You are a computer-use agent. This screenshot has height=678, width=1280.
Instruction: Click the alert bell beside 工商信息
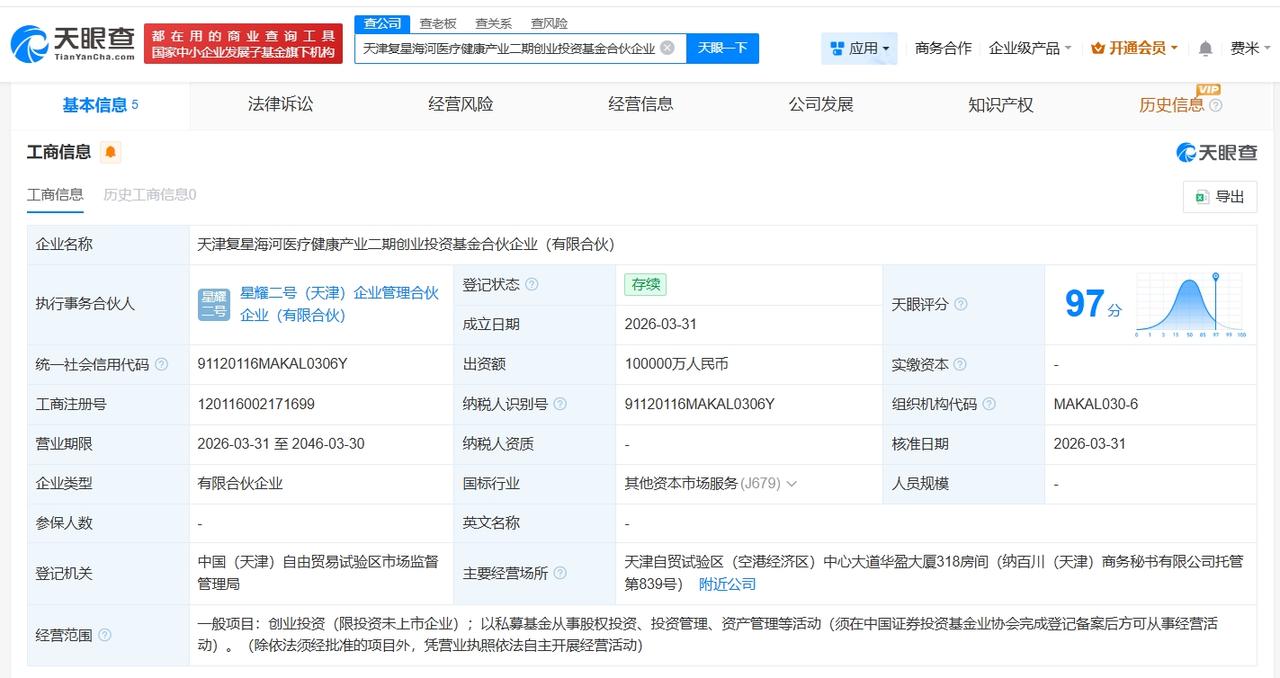click(110, 152)
